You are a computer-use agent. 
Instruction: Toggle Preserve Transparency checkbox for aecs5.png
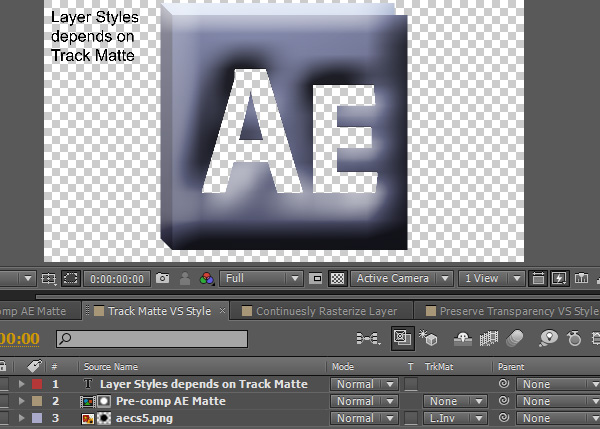coord(411,418)
